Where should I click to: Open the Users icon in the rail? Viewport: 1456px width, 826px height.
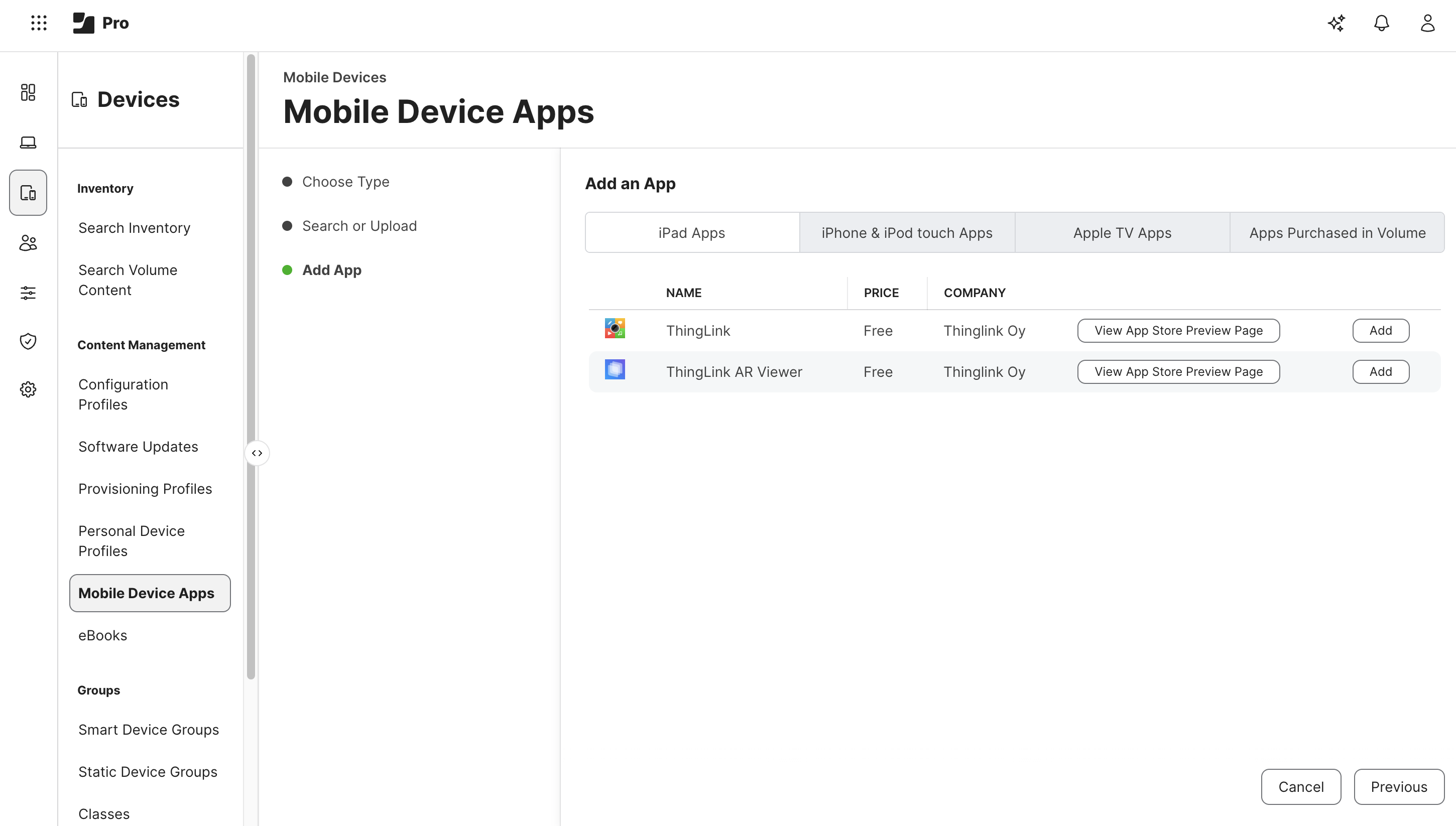(28, 243)
